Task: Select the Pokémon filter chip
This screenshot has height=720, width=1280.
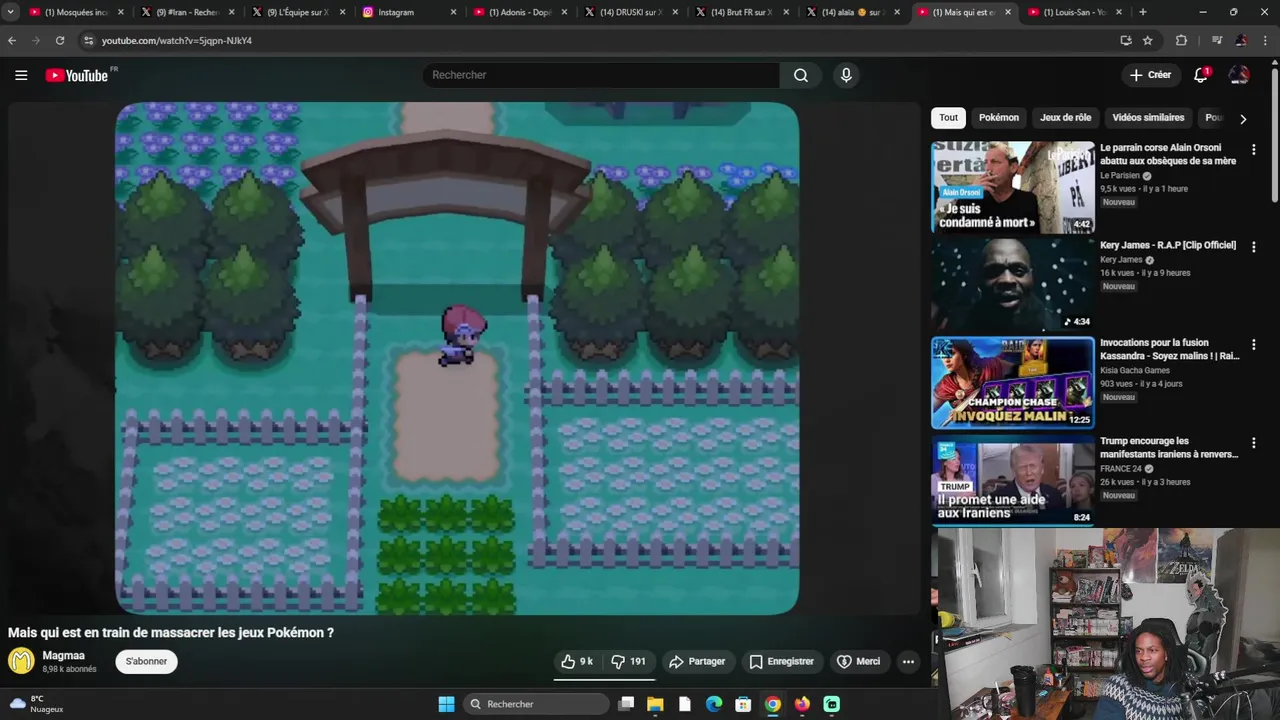Action: click(999, 118)
